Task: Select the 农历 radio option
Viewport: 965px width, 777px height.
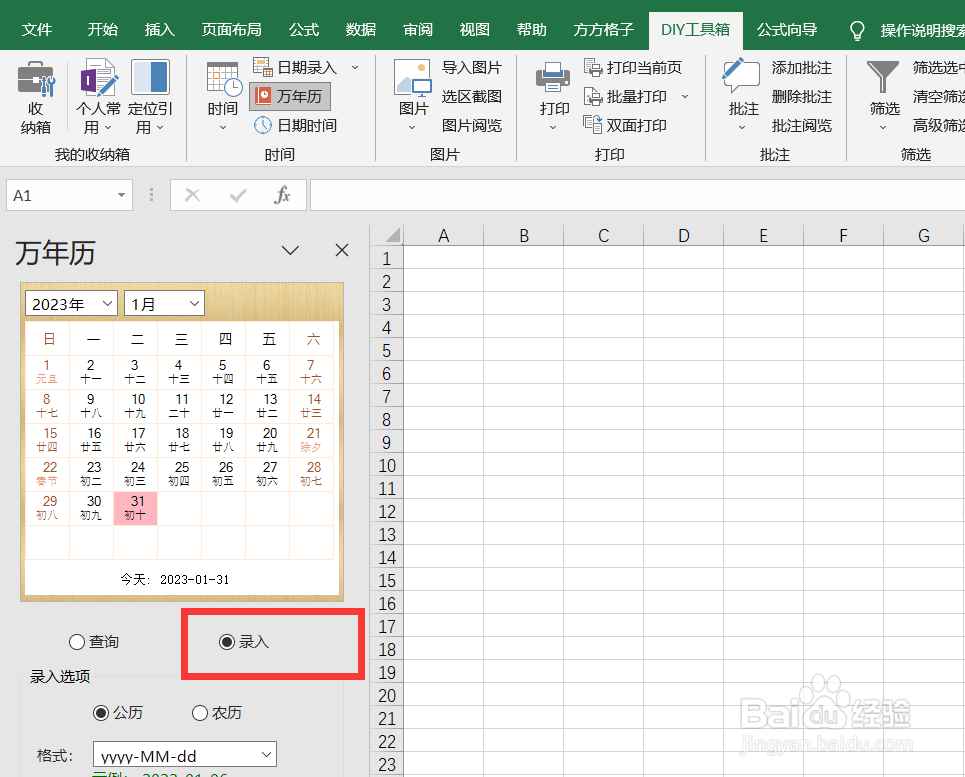Action: (200, 713)
